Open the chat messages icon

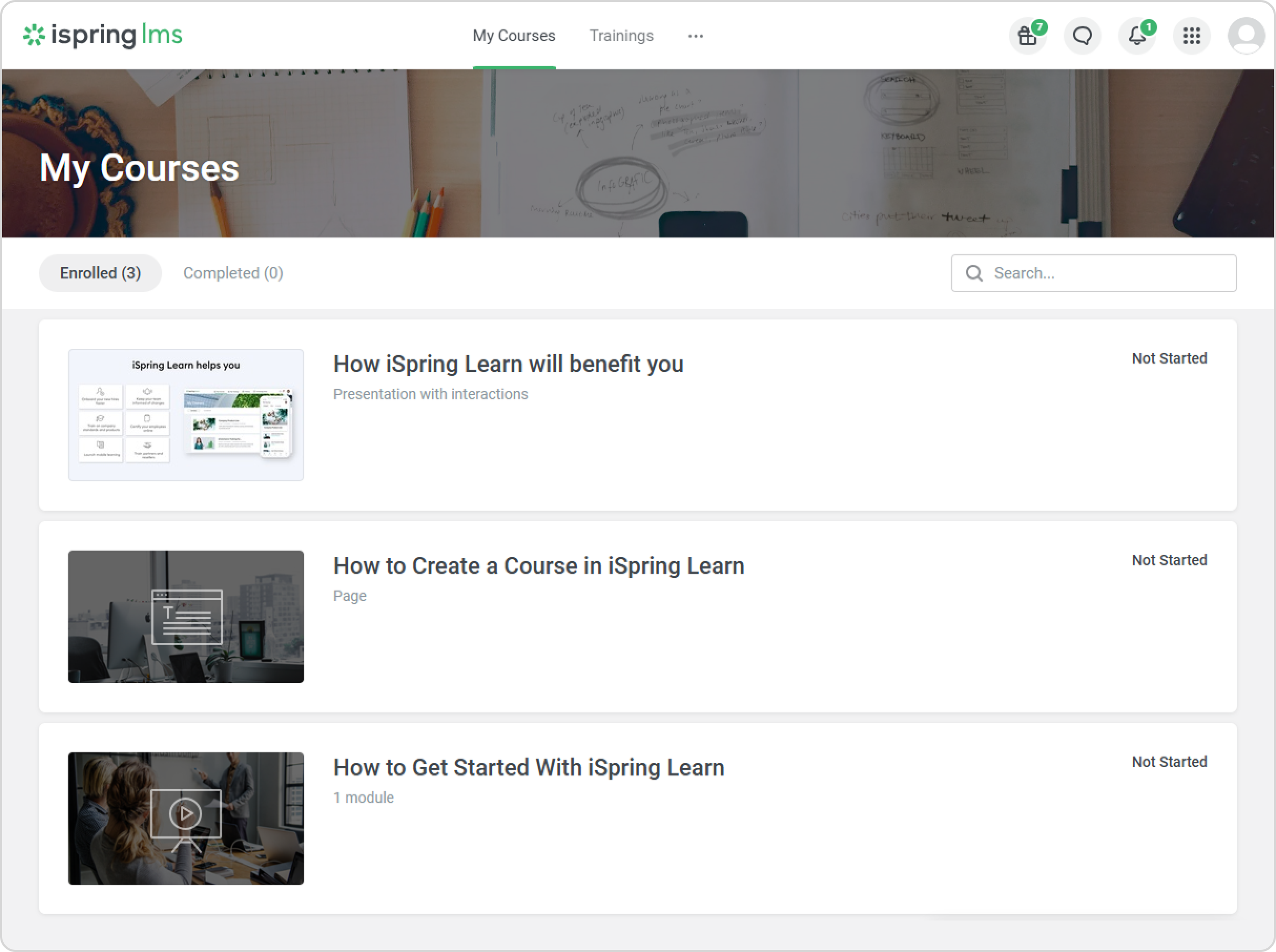[x=1082, y=36]
